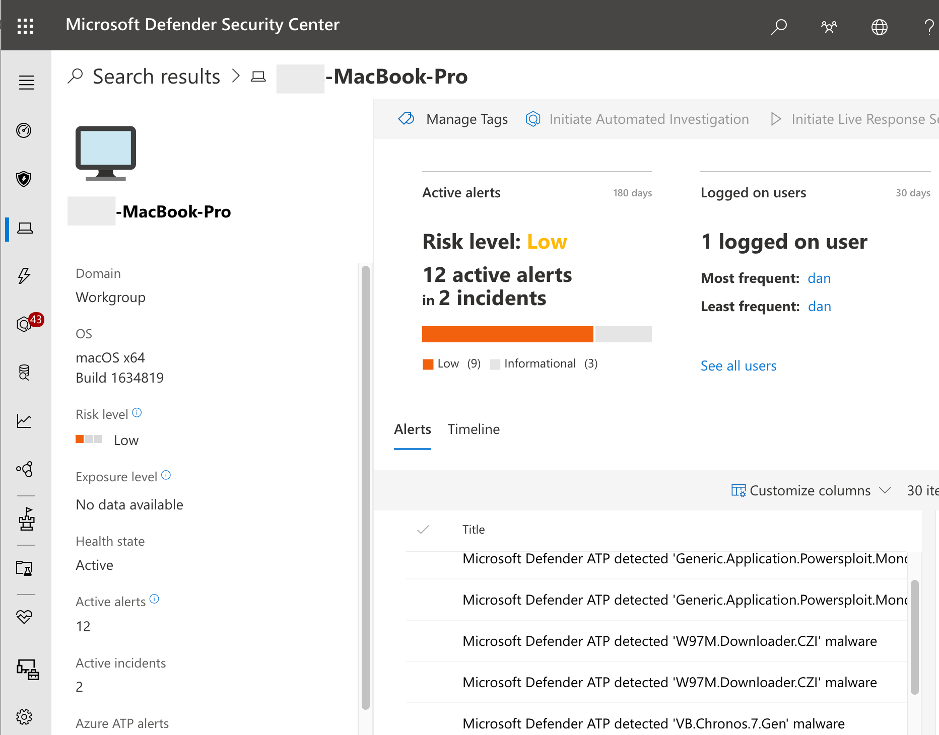Viewport: 939px width, 735px height.
Task: Switch to the Alerts tab
Action: pyautogui.click(x=412, y=429)
